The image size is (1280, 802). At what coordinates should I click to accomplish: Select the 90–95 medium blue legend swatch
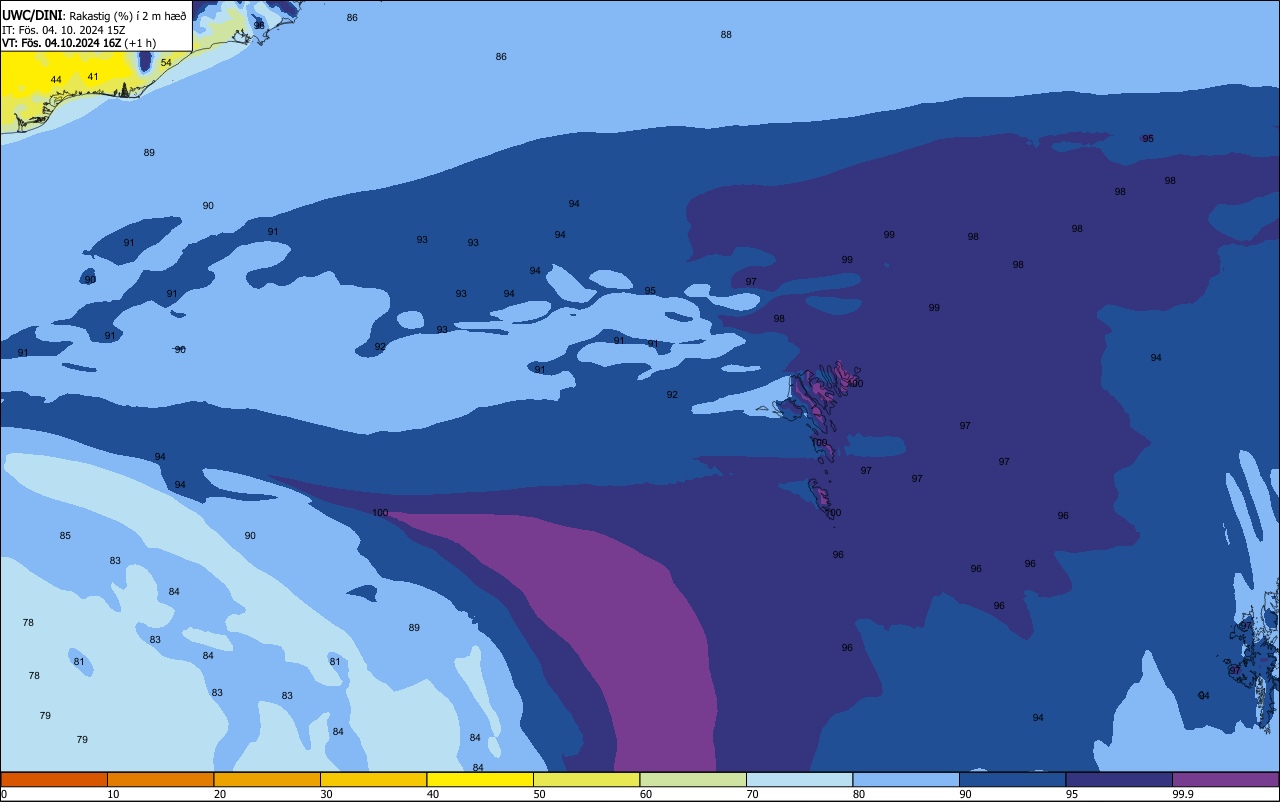(x=1012, y=779)
